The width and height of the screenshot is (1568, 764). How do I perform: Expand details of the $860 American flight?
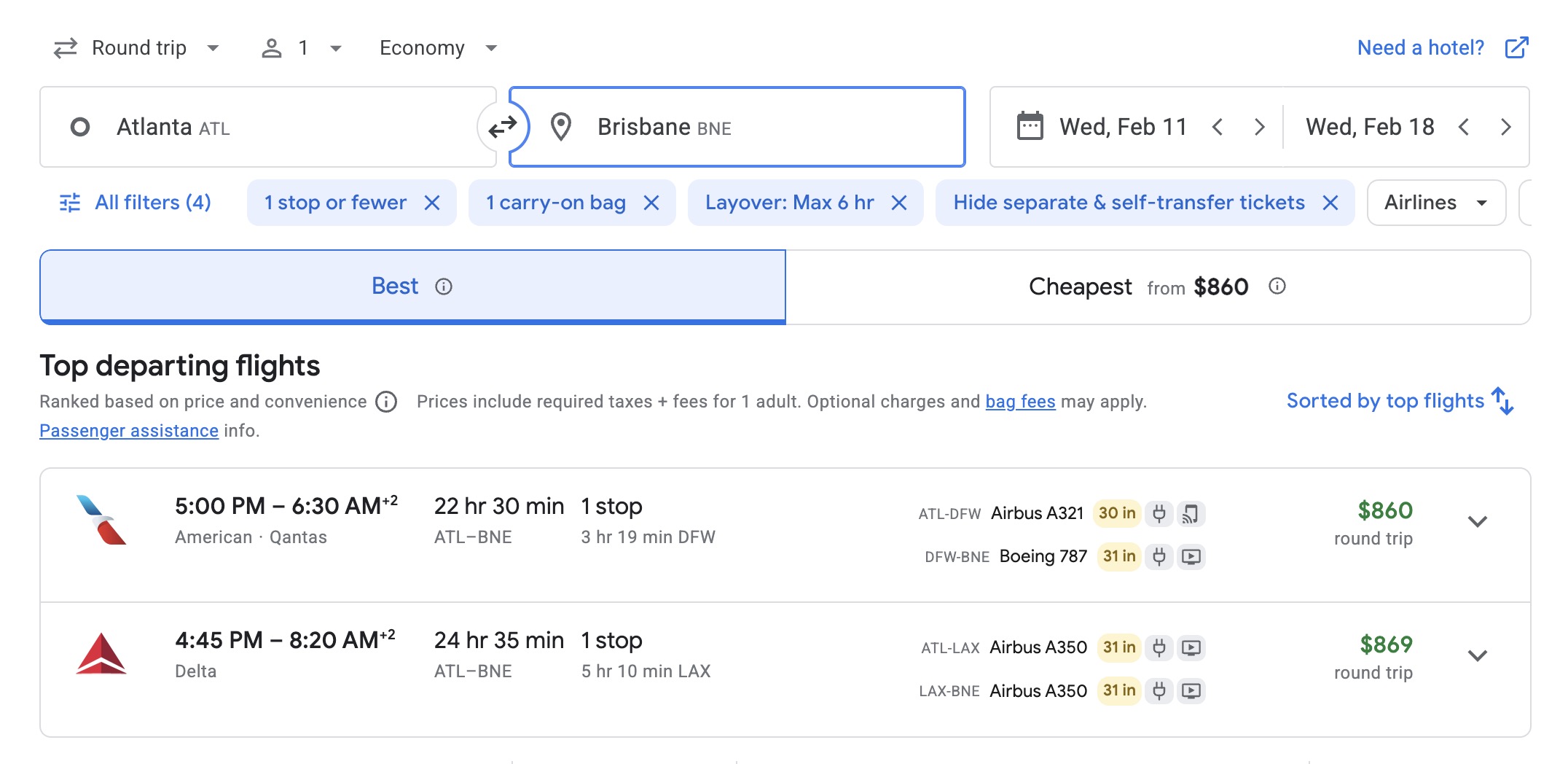point(1478,521)
